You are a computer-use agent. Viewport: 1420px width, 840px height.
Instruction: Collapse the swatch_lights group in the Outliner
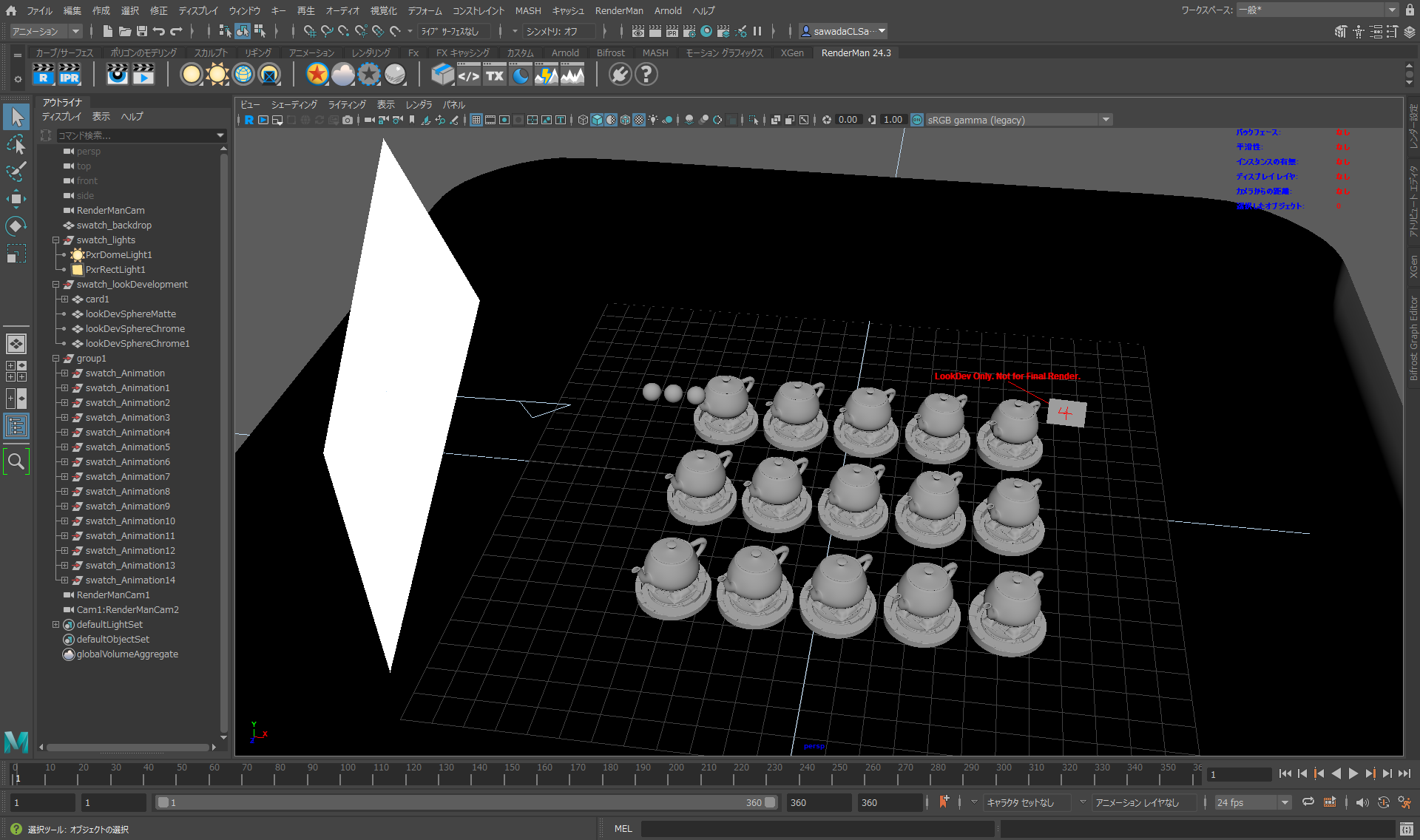[55, 240]
